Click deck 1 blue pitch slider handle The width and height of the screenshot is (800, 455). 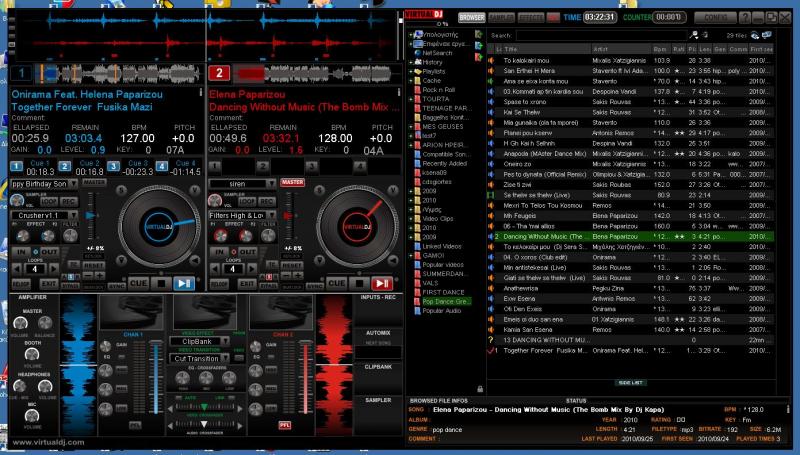click(91, 216)
